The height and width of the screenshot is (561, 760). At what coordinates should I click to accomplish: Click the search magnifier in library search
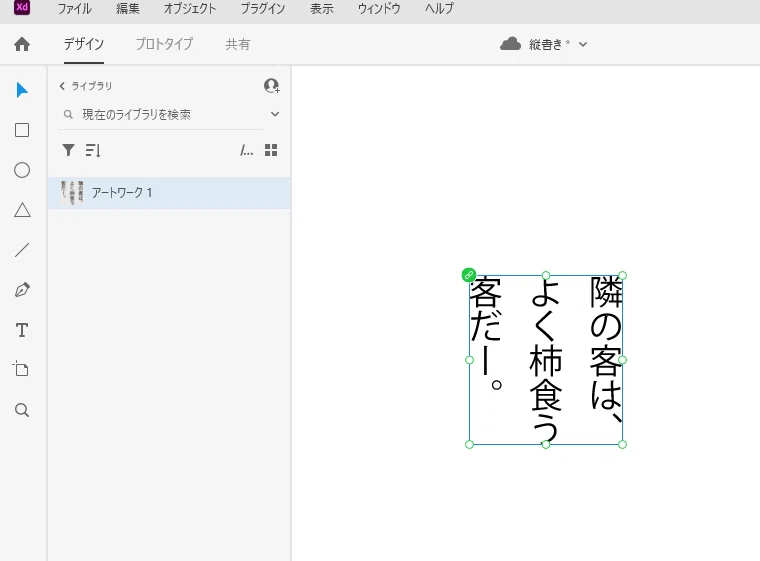[x=68, y=114]
